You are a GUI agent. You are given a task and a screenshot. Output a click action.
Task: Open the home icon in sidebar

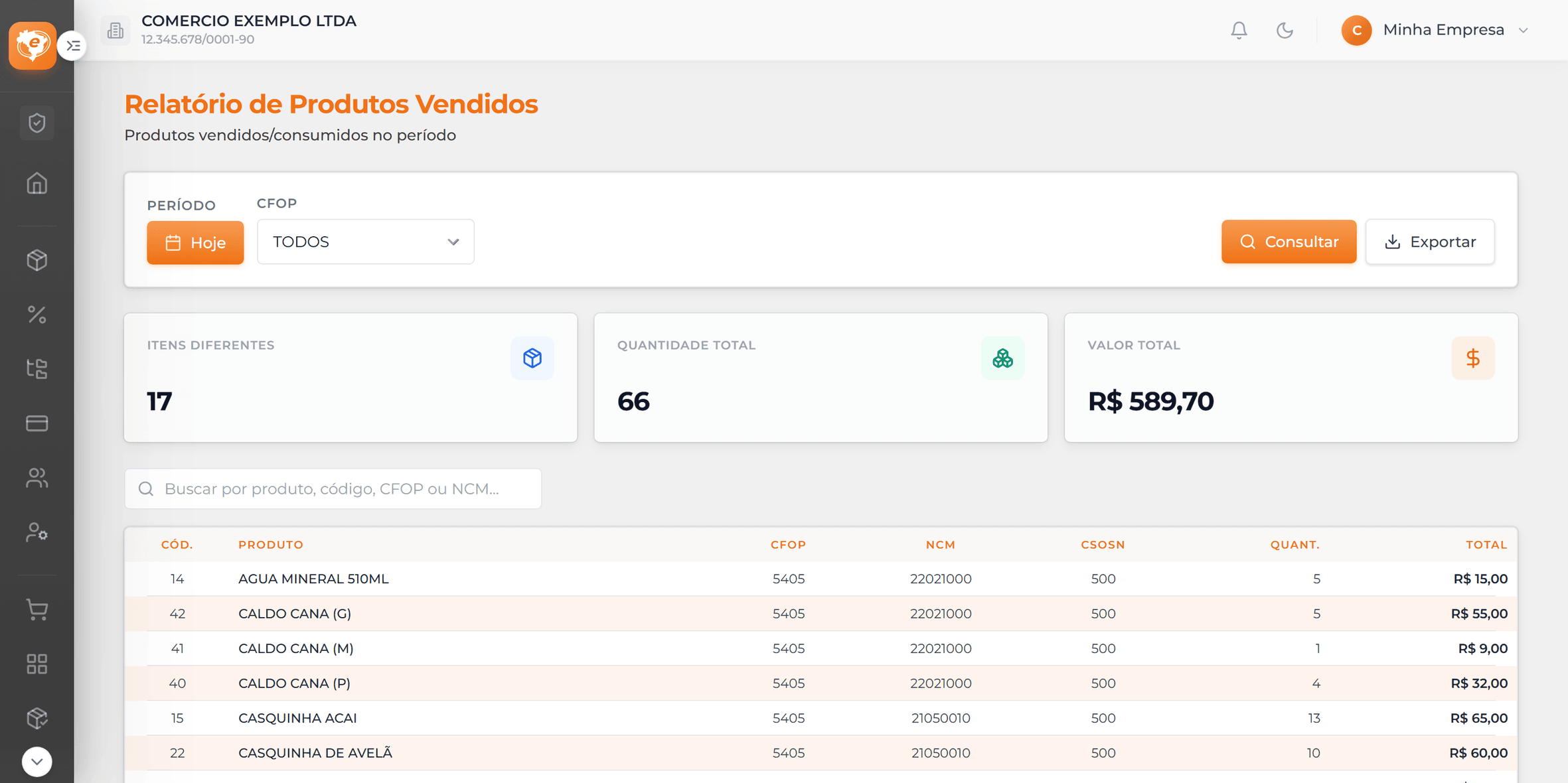37,183
